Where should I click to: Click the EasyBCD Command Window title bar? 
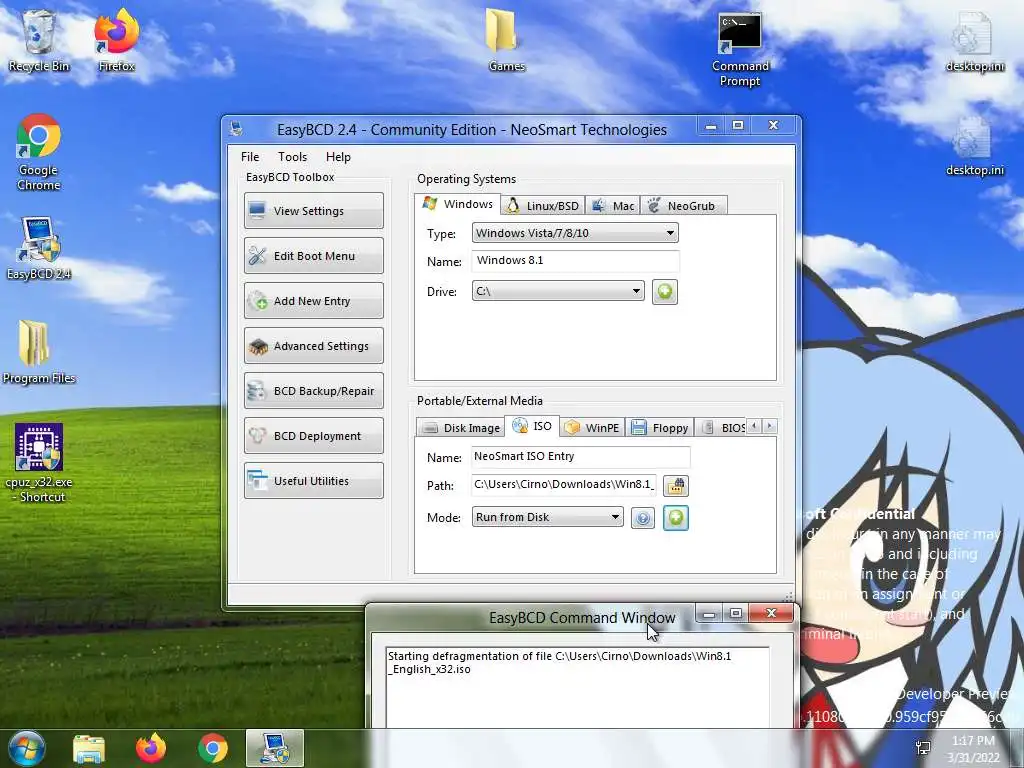click(581, 617)
